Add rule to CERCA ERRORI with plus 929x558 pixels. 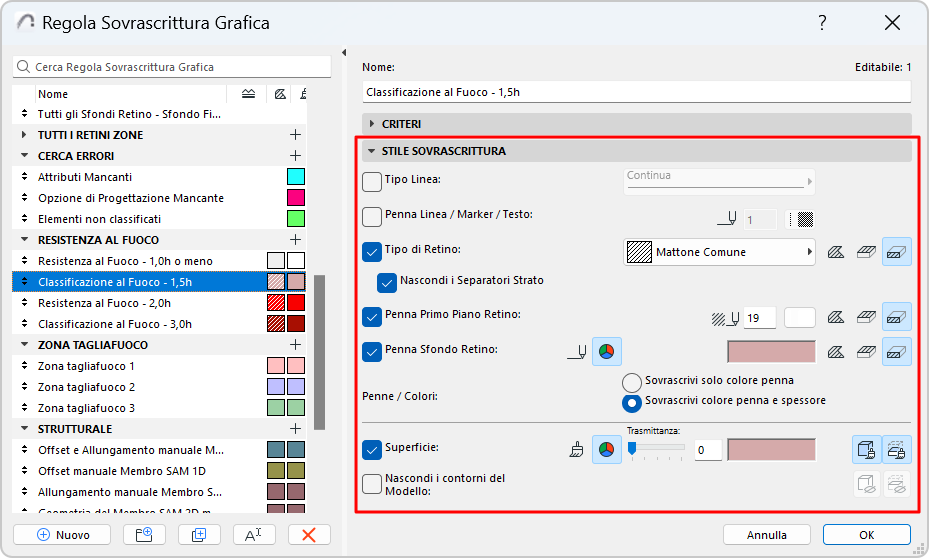[x=295, y=156]
